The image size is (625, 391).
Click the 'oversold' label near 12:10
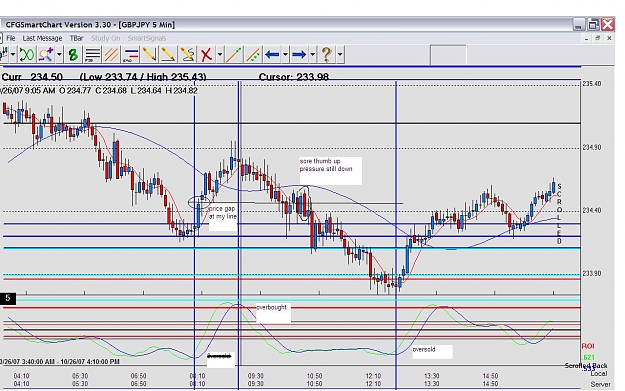[424, 350]
